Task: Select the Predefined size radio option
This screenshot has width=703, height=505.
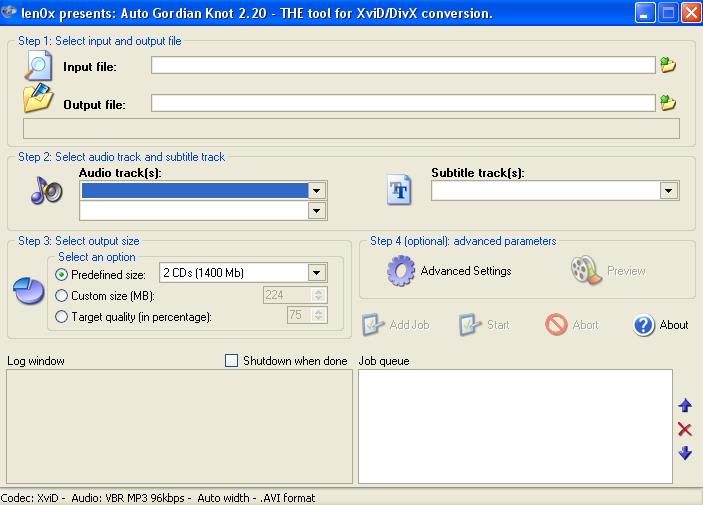Action: coord(61,274)
